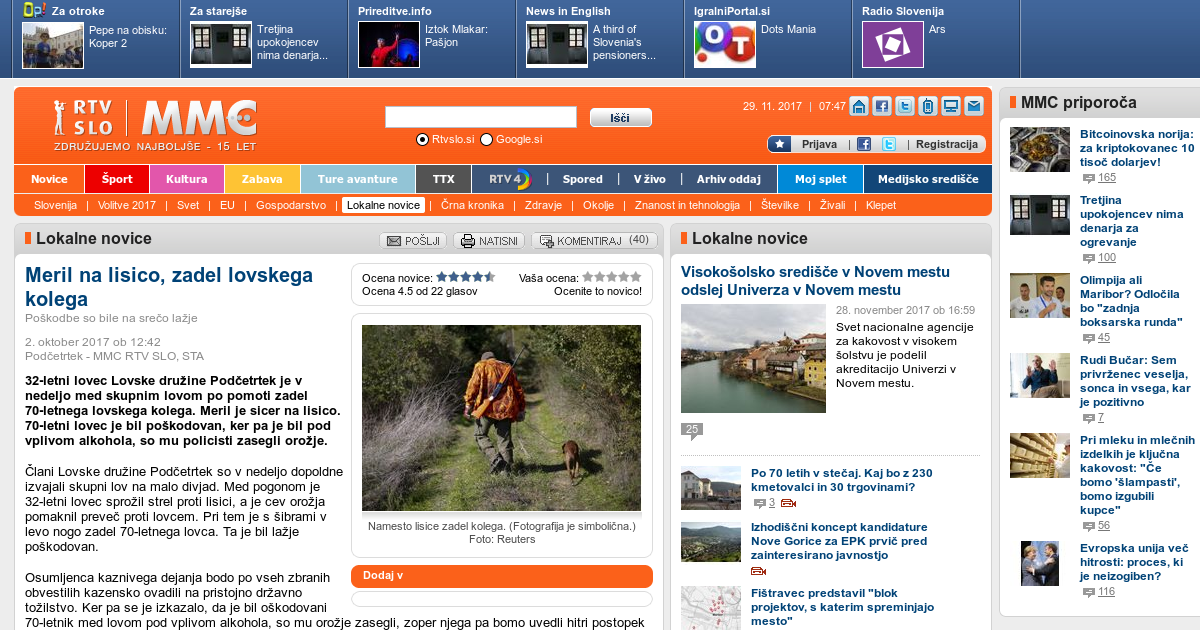Click the envelope mail icon in header
Viewport: 1200px width, 630px height.
tap(973, 106)
